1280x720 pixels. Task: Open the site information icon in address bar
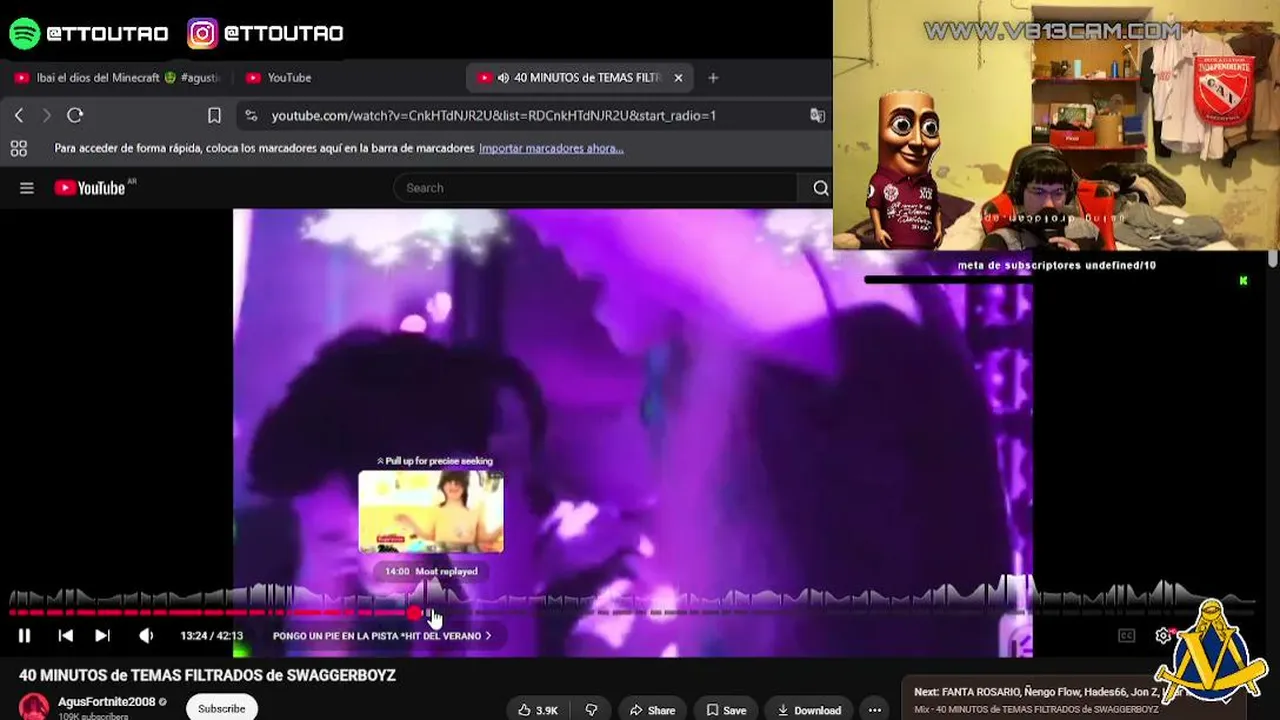coord(251,115)
